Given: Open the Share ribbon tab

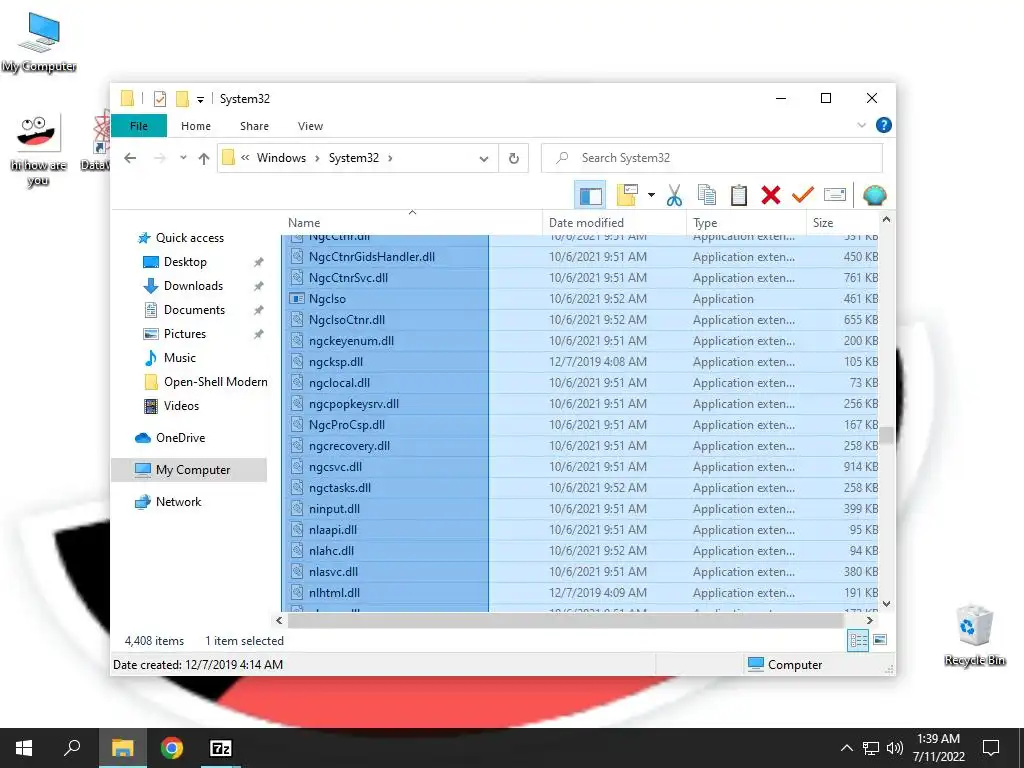Looking at the screenshot, I should coord(254,126).
